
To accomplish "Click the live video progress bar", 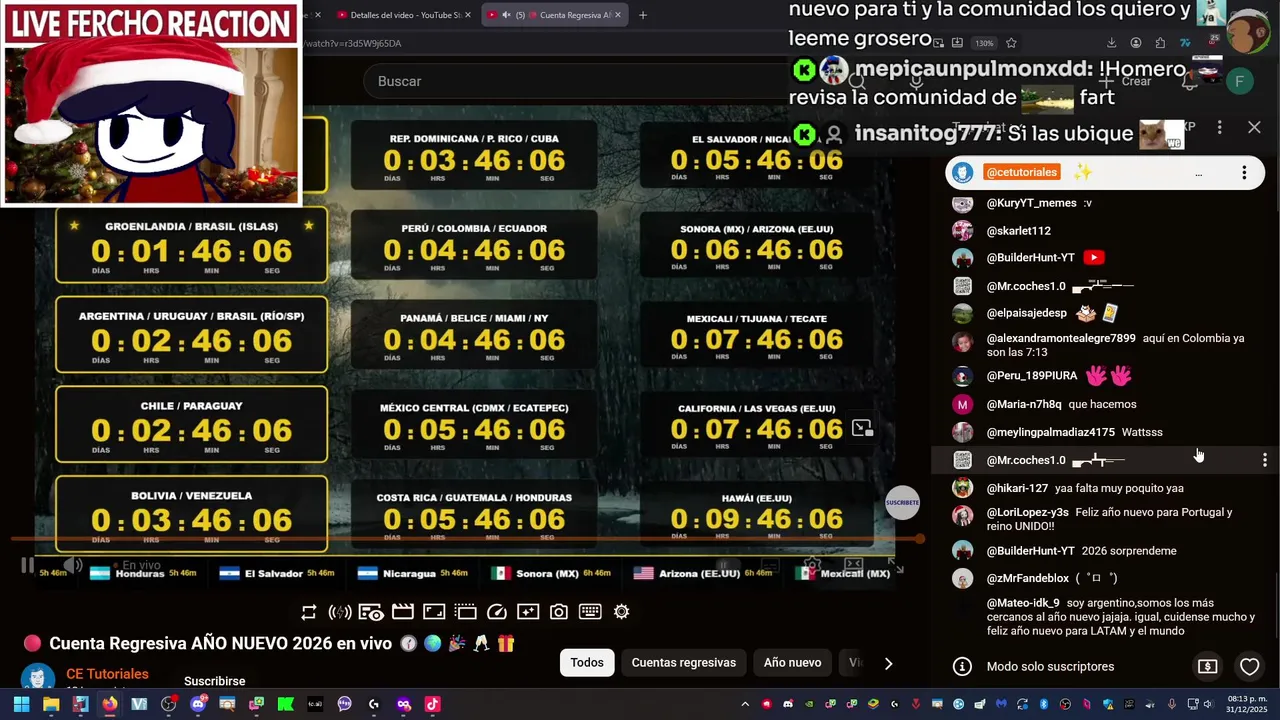I will (465, 540).
